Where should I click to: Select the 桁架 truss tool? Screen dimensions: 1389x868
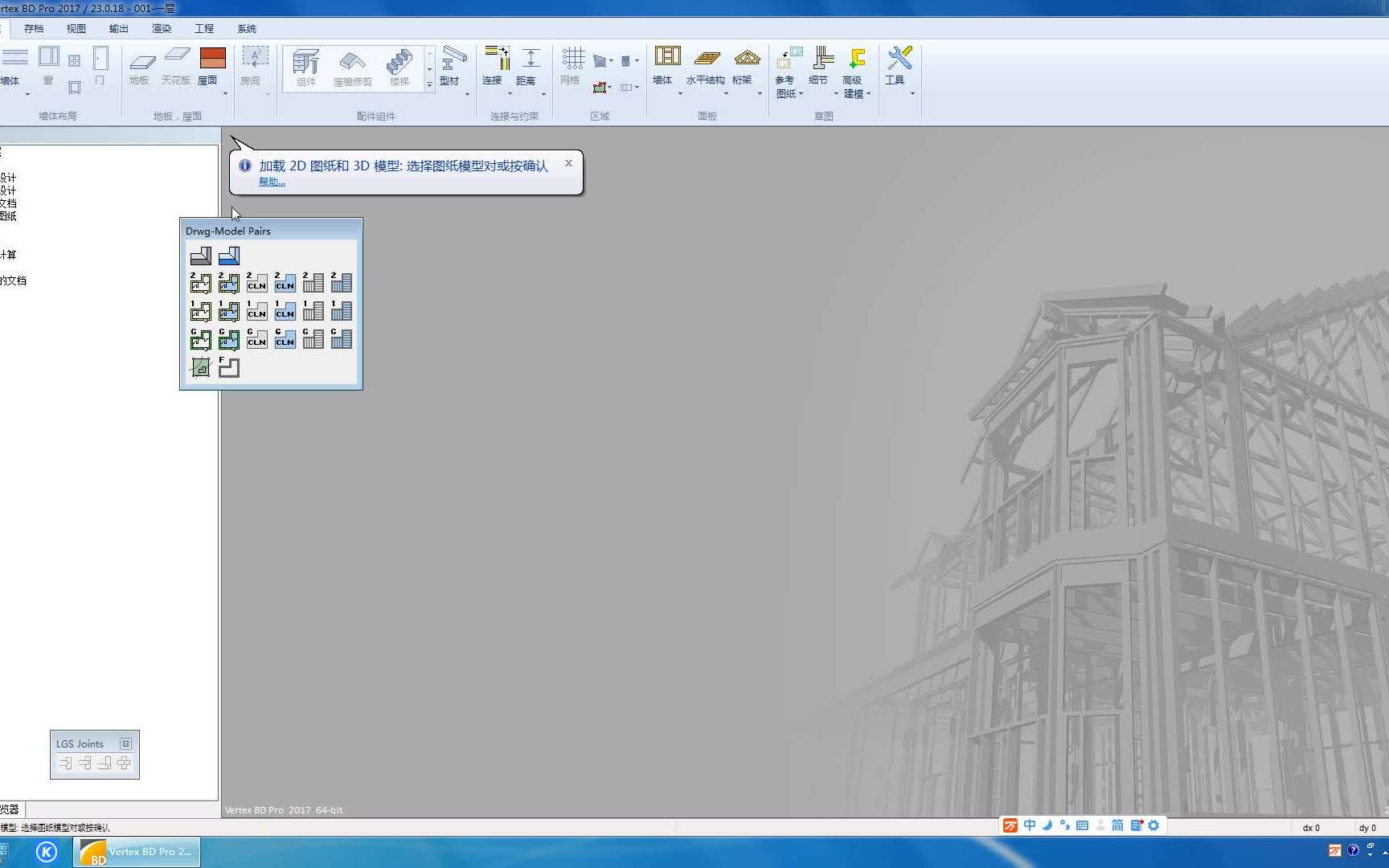pyautogui.click(x=746, y=68)
